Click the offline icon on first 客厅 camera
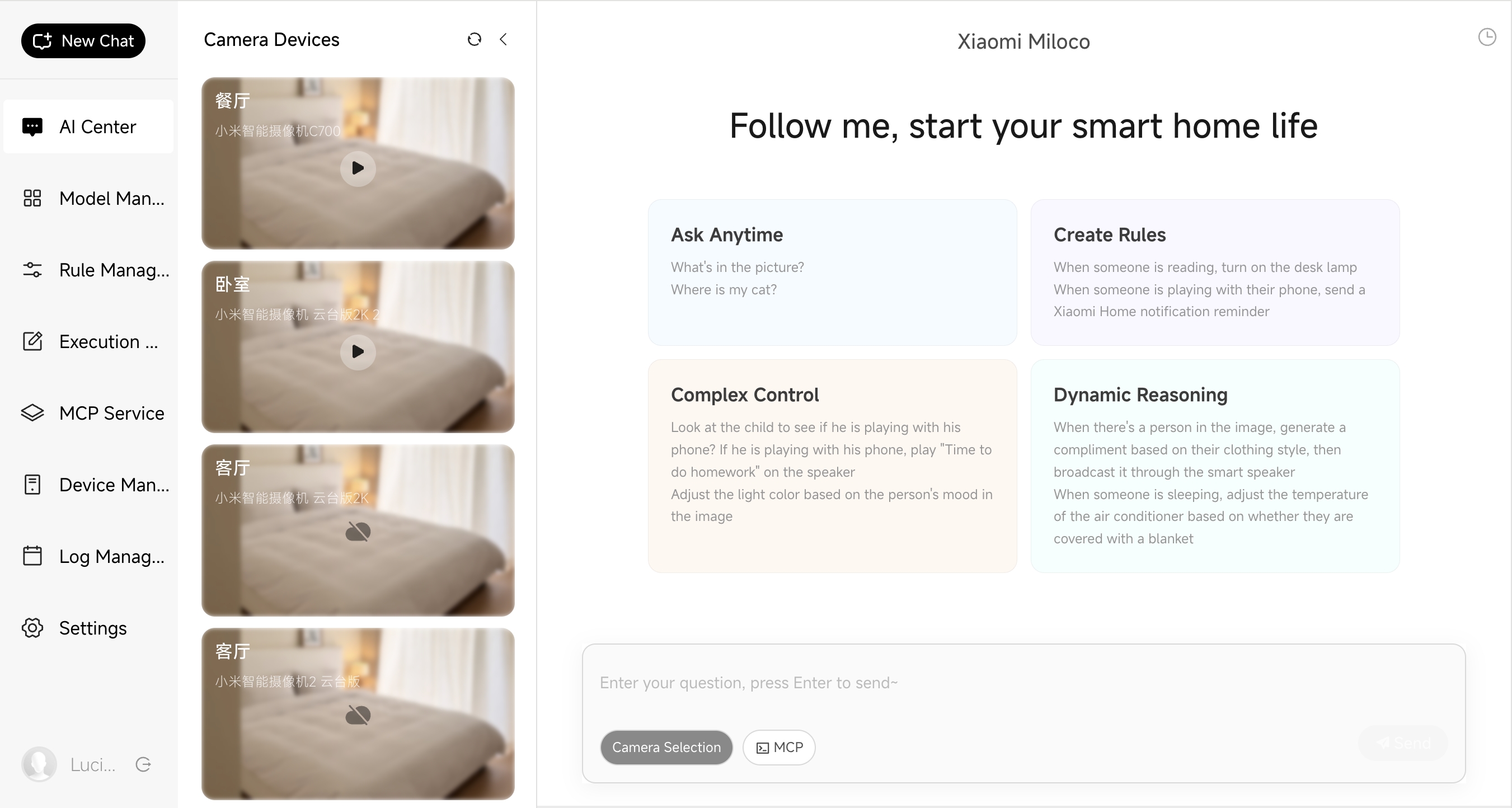1512x808 pixels. [358, 532]
